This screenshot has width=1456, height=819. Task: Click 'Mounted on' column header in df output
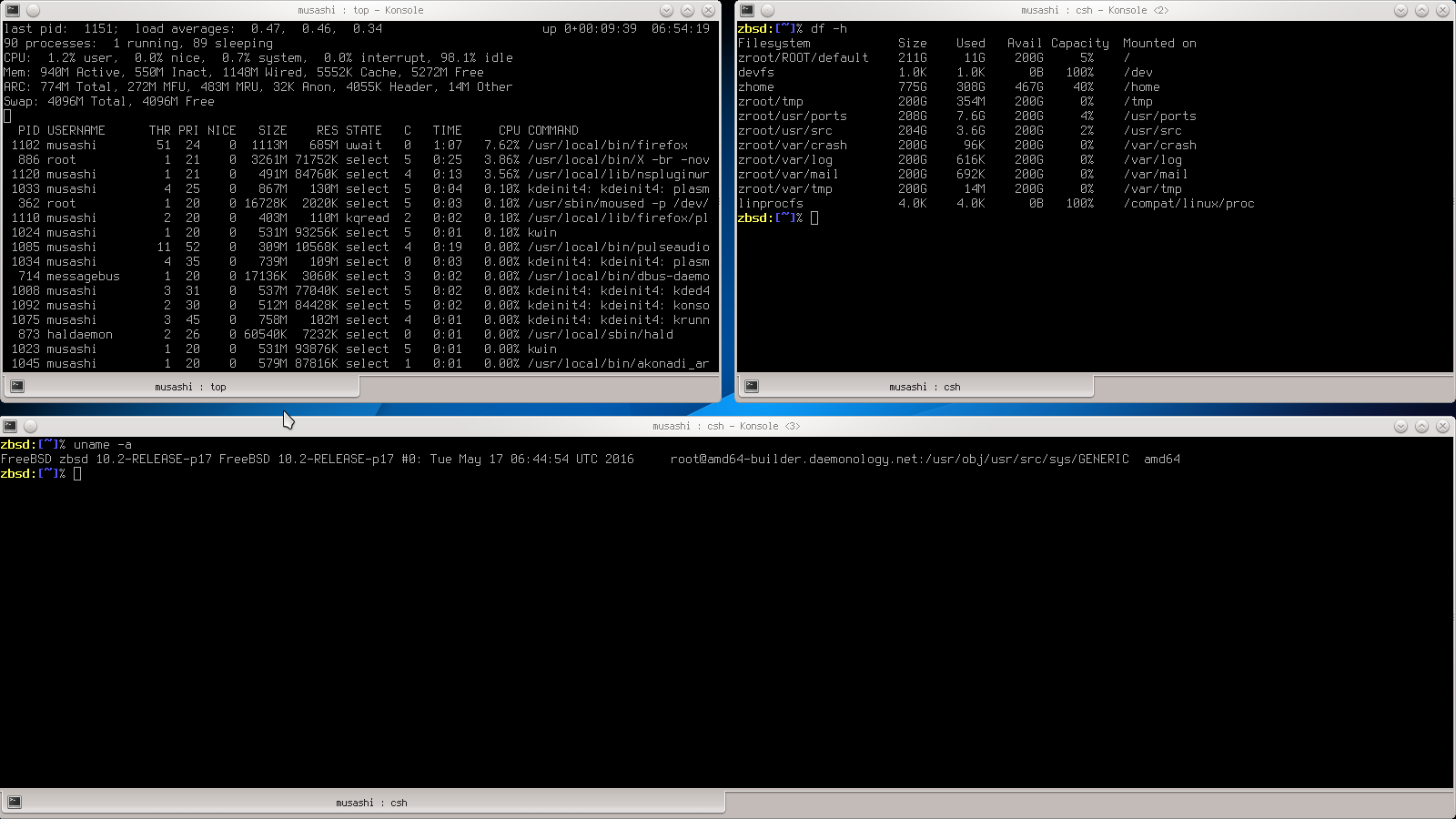1160,43
